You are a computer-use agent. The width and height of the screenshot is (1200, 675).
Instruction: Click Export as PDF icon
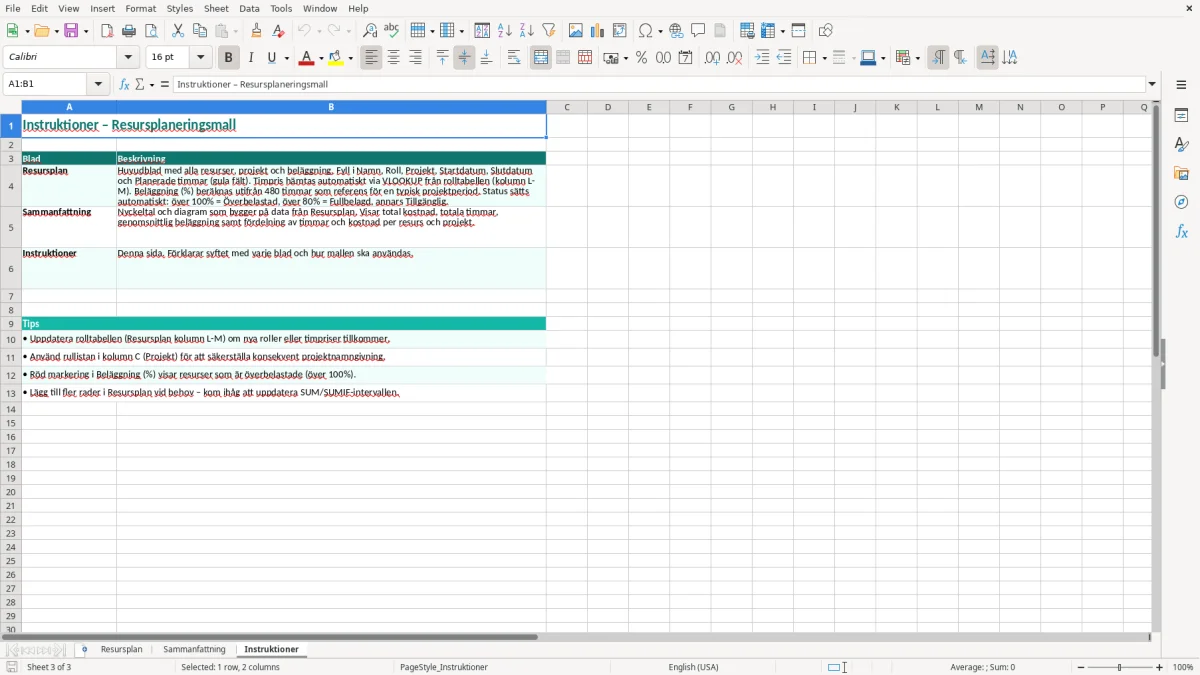(107, 31)
